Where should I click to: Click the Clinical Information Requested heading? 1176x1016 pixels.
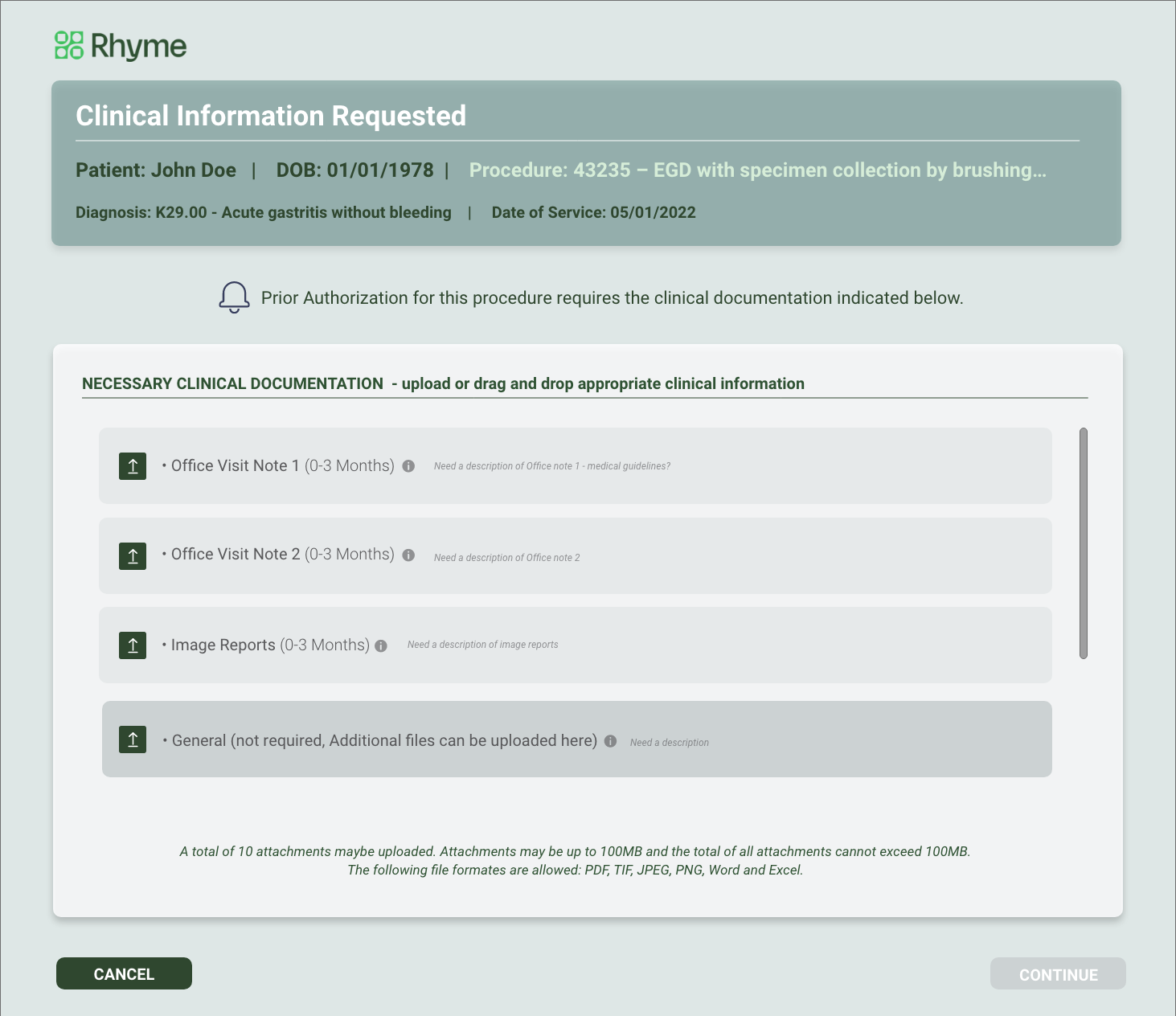coord(271,116)
